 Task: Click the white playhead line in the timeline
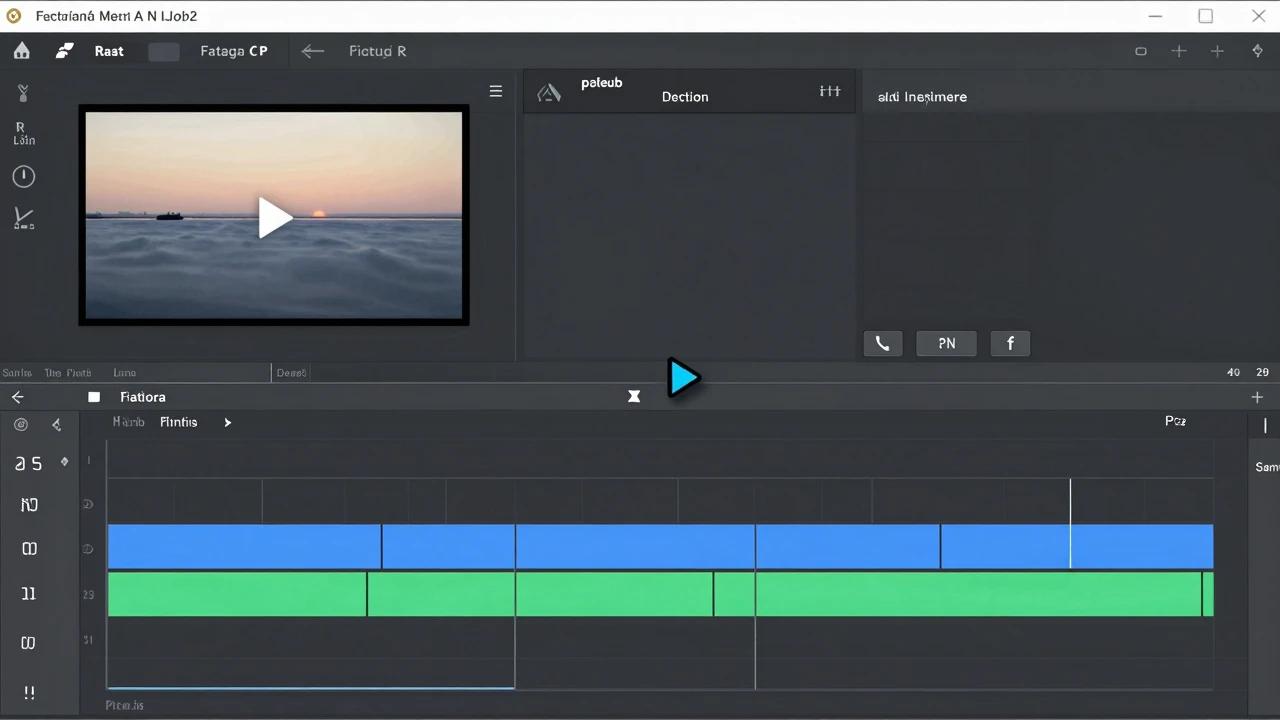(x=1070, y=523)
